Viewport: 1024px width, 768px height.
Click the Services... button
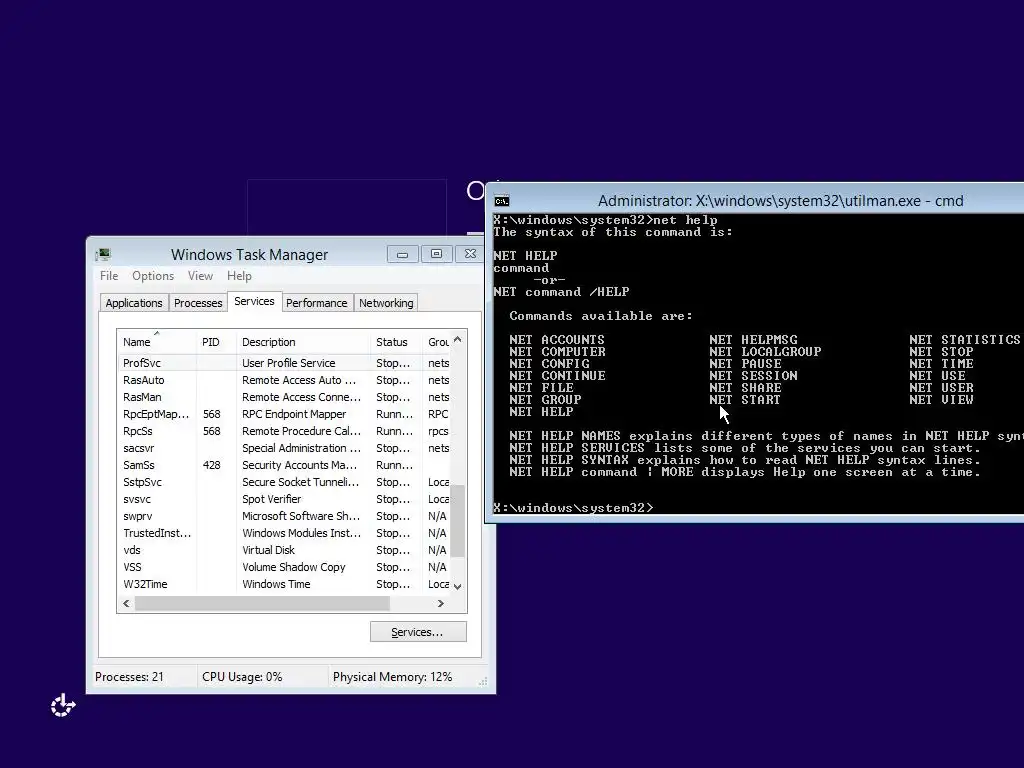418,632
